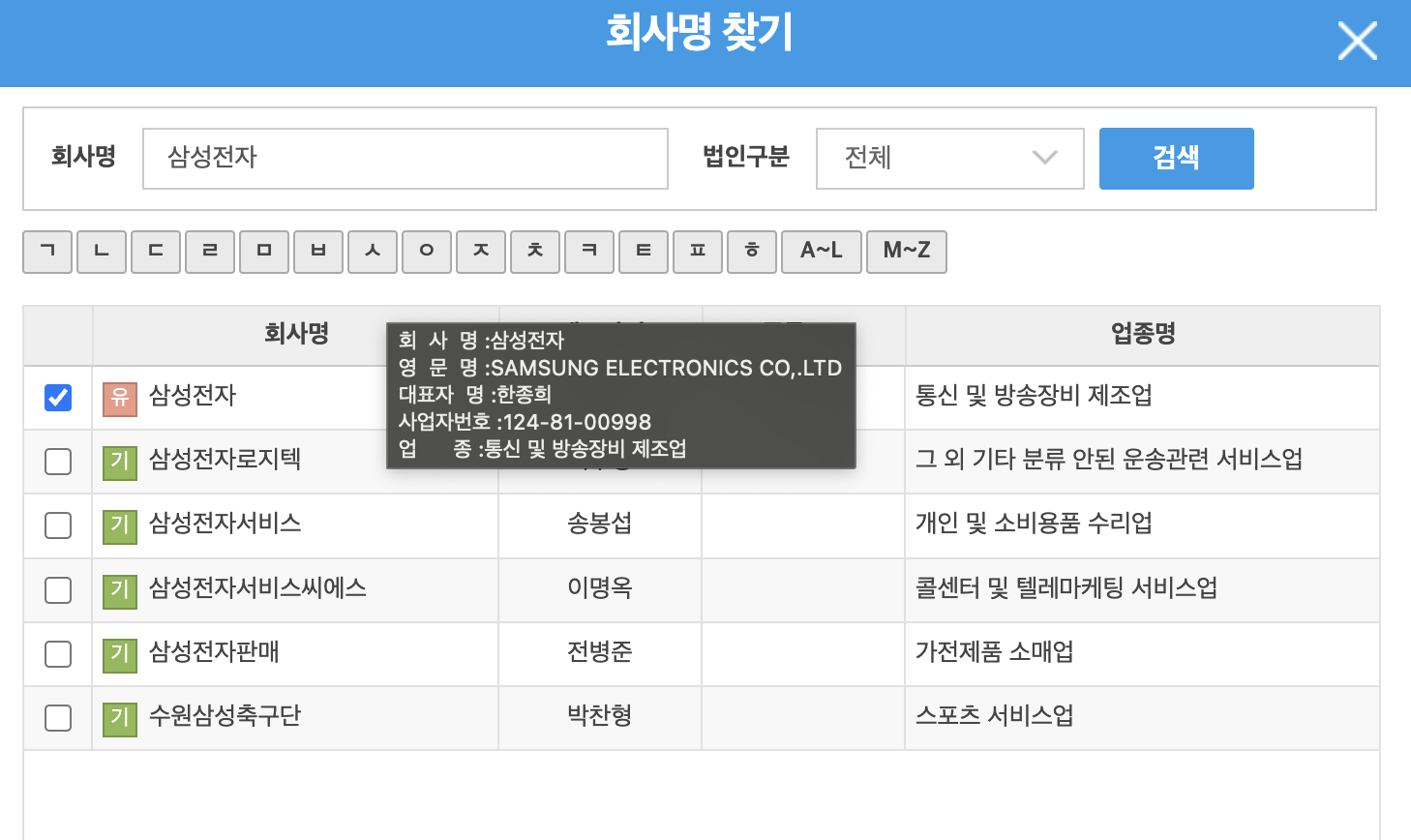Click representative name 박찬형
1411x840 pixels.
pyautogui.click(x=600, y=715)
